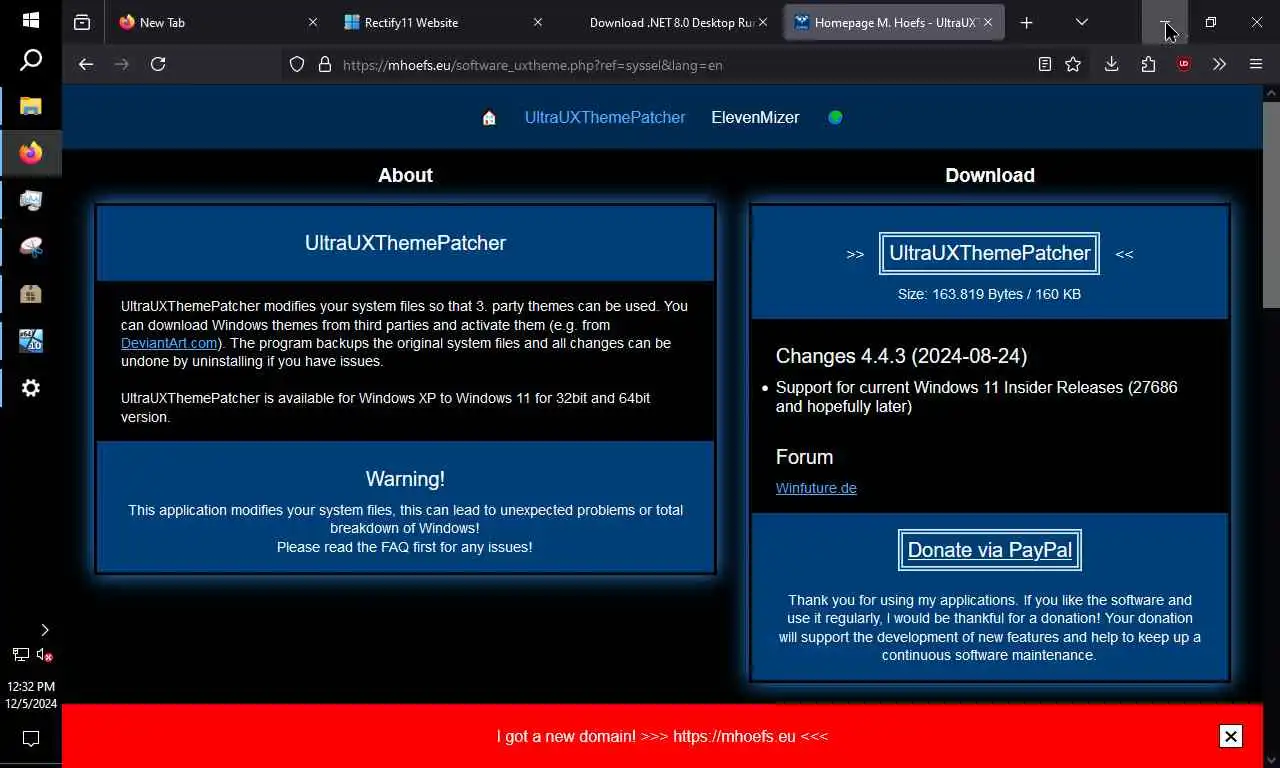Click Donate via PayPal button
1280x768 pixels.
click(x=990, y=550)
